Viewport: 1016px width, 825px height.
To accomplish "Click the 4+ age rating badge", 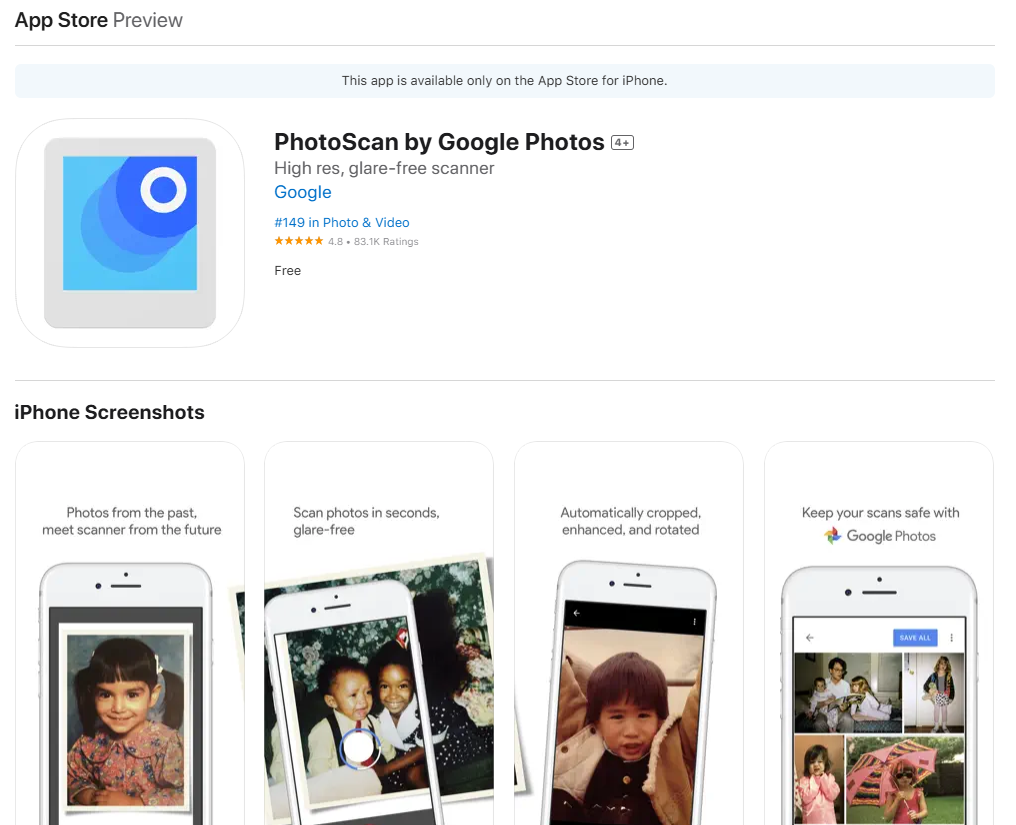I will click(622, 143).
